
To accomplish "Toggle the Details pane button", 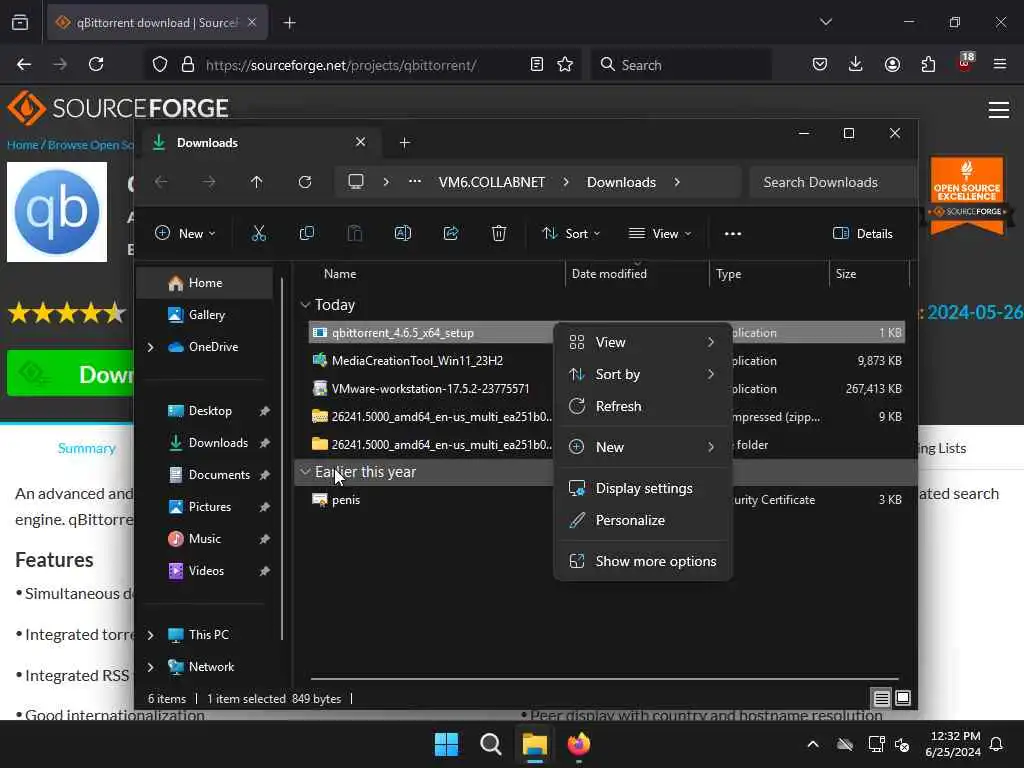I will click(863, 234).
